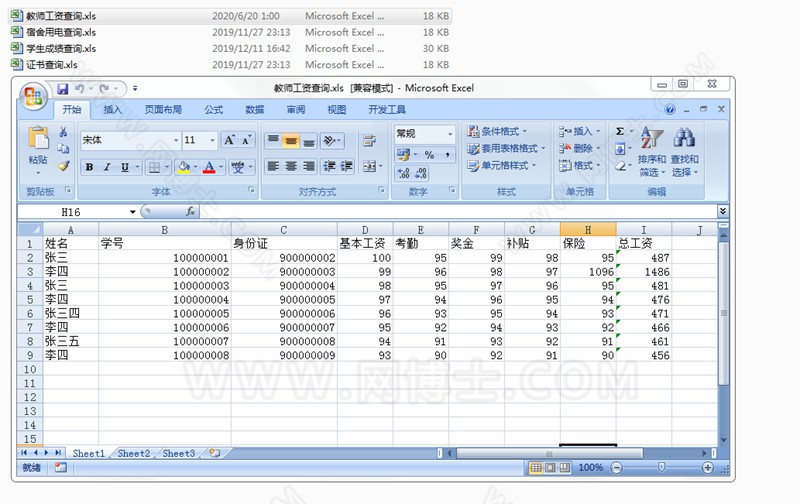The width and height of the screenshot is (800, 504).
Task: Cut selection with scissors icon
Action: [63, 132]
